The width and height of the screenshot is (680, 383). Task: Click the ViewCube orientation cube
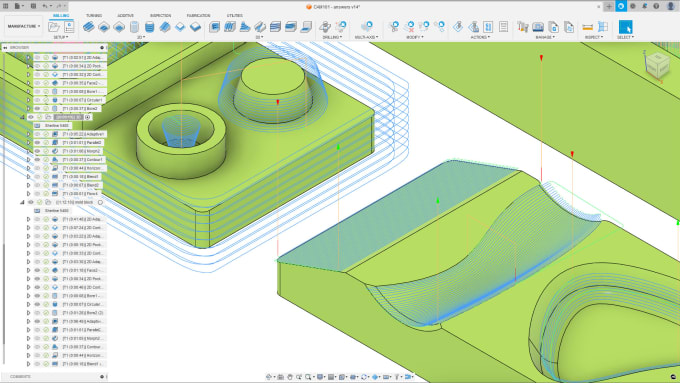coord(657,65)
